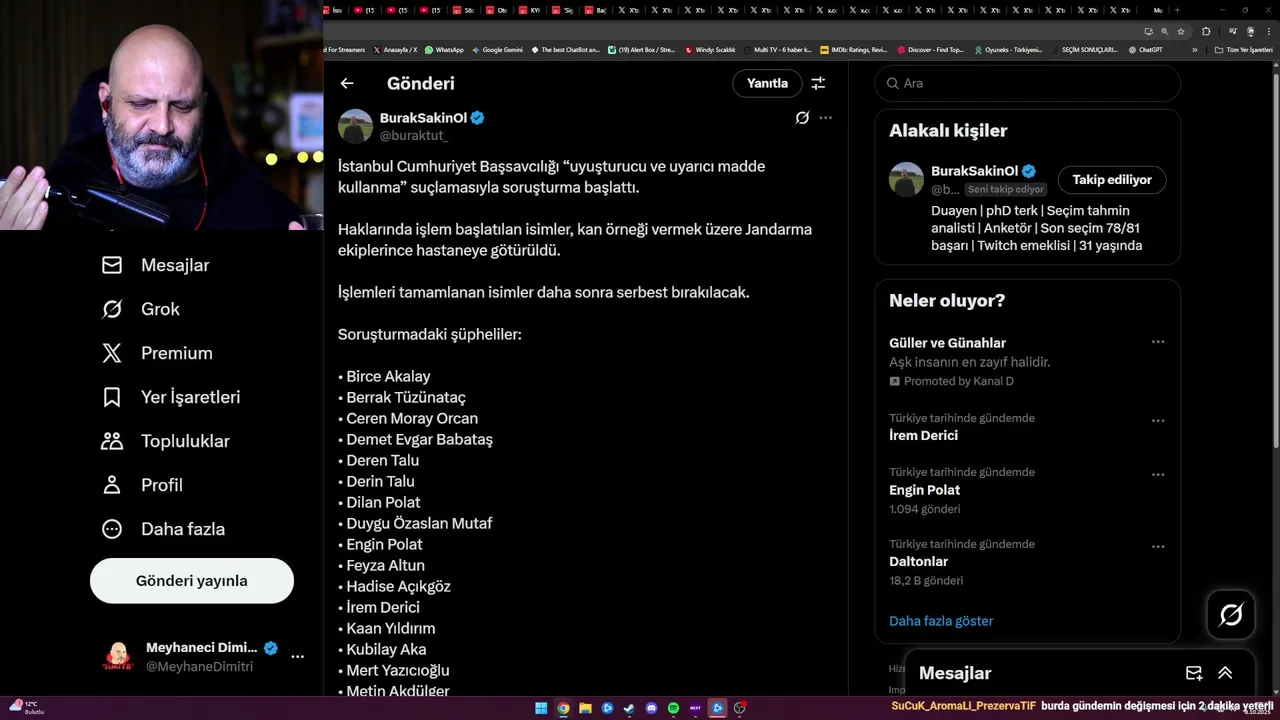The image size is (1280, 720).
Task: Open WhatsApp bookmark in the bookmarks bar
Action: (x=444, y=49)
